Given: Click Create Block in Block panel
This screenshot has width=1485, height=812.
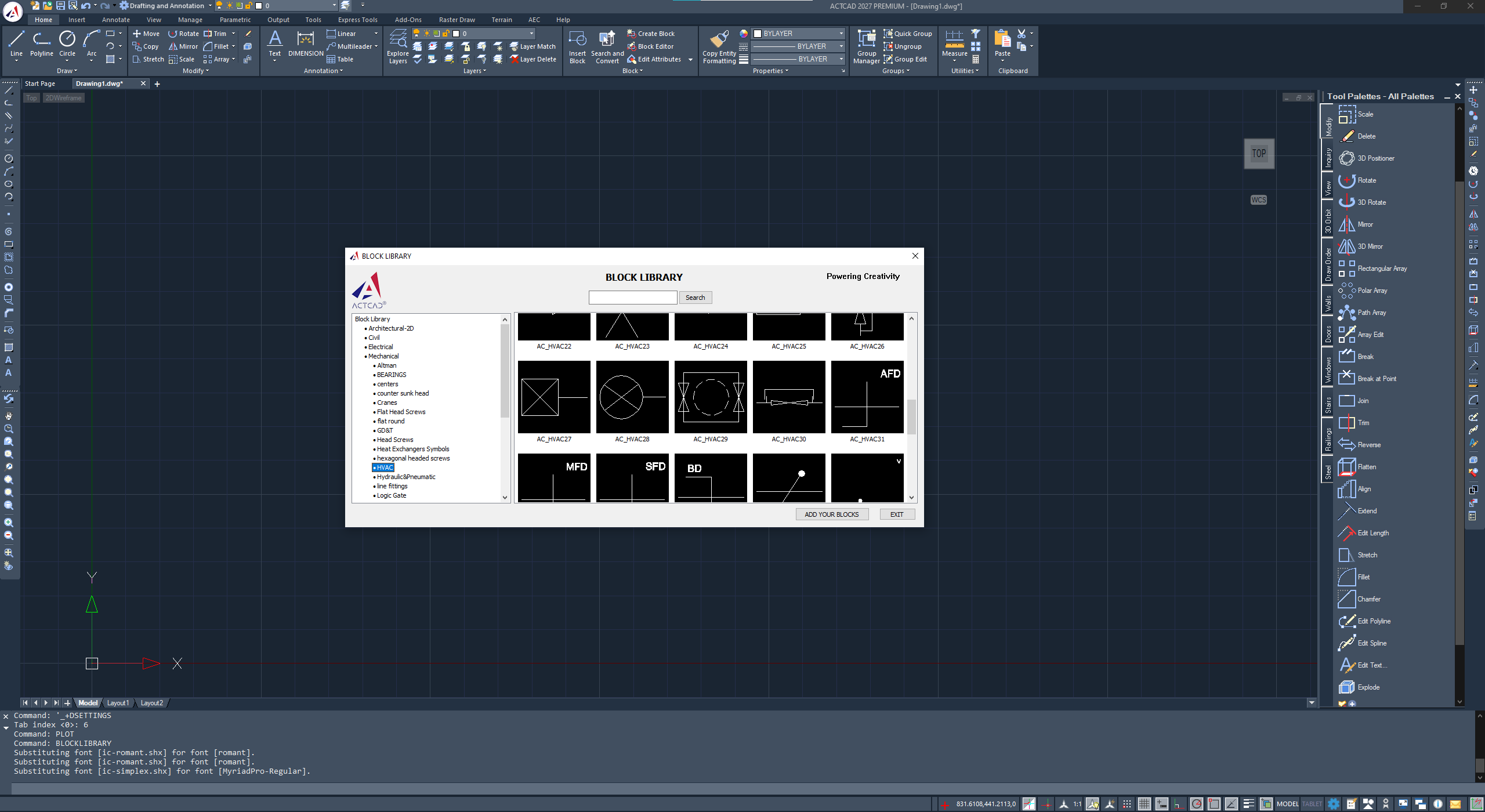Looking at the screenshot, I should [x=651, y=34].
